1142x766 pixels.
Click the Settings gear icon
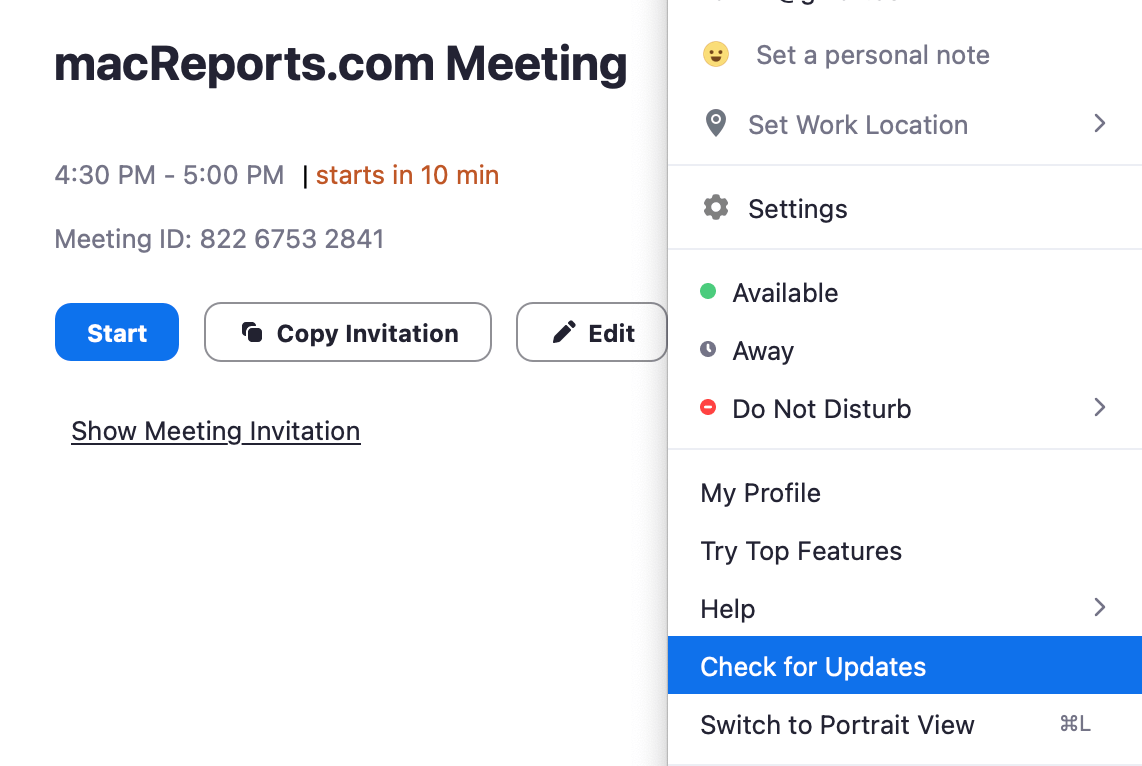[716, 208]
